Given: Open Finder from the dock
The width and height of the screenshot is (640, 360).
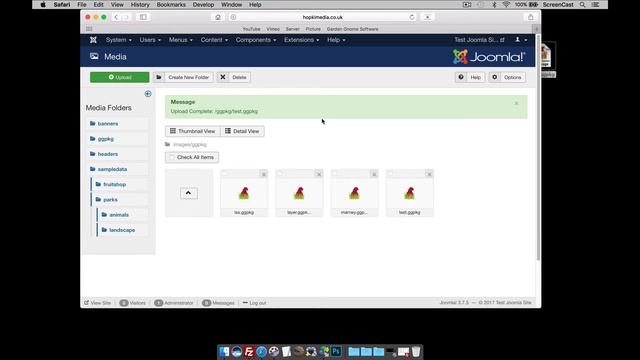Looking at the screenshot, I should 224,351.
